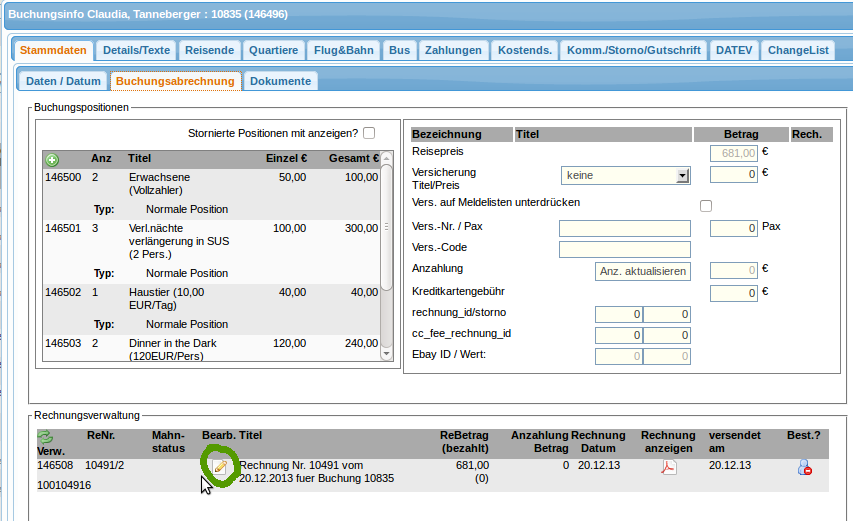The width and height of the screenshot is (853, 521).
Task: Click the user icon in Best.? column
Action: pos(804,467)
